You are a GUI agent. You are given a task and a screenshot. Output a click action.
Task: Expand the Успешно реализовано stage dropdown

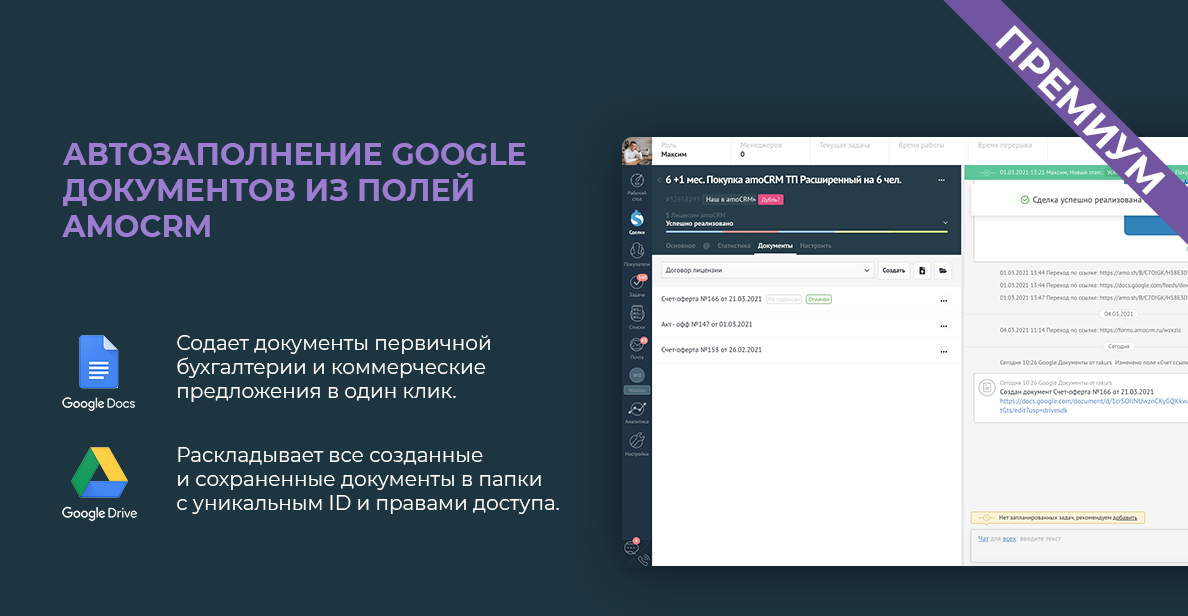pos(945,223)
